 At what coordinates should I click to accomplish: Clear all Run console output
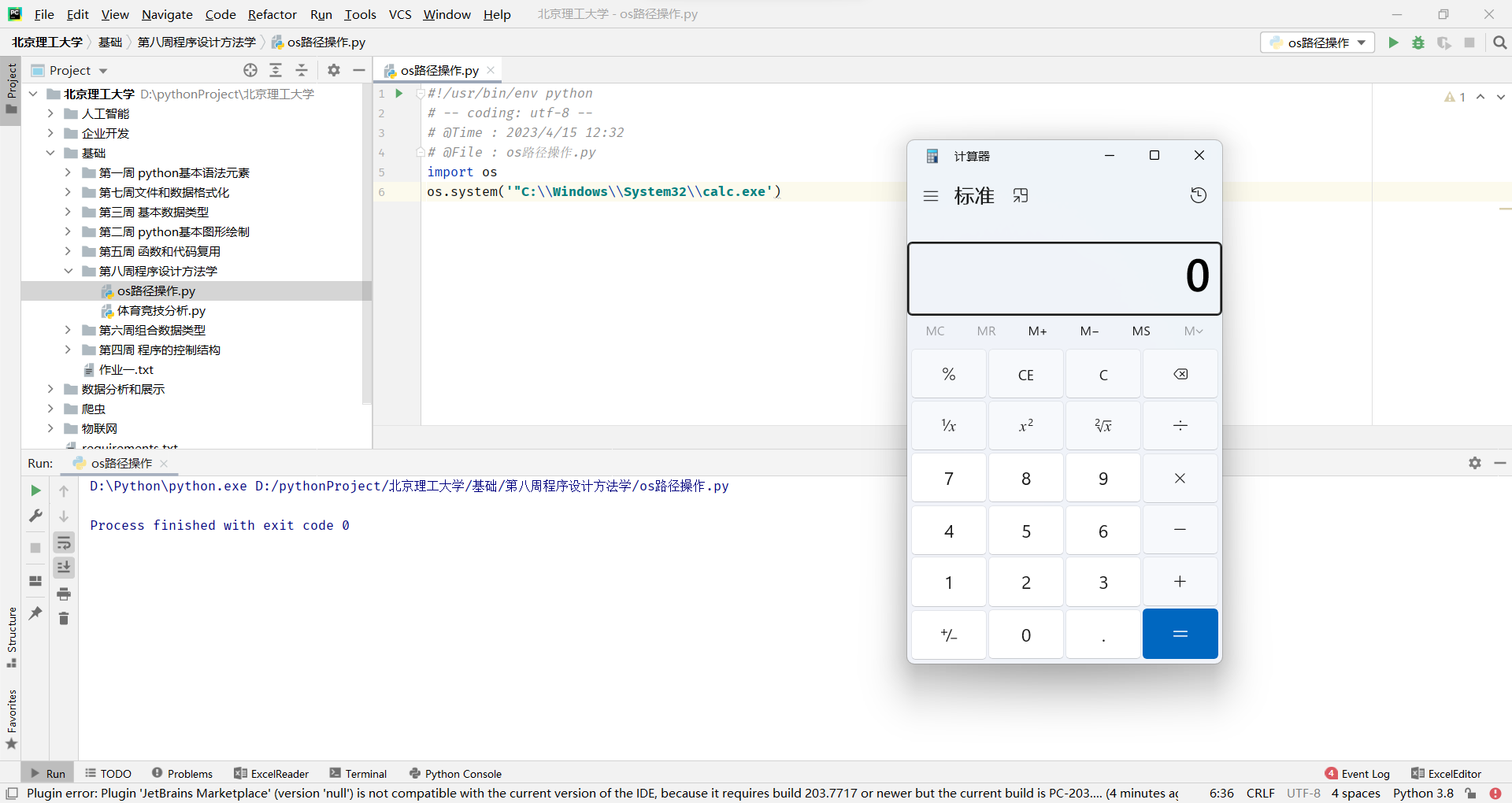pos(64,619)
